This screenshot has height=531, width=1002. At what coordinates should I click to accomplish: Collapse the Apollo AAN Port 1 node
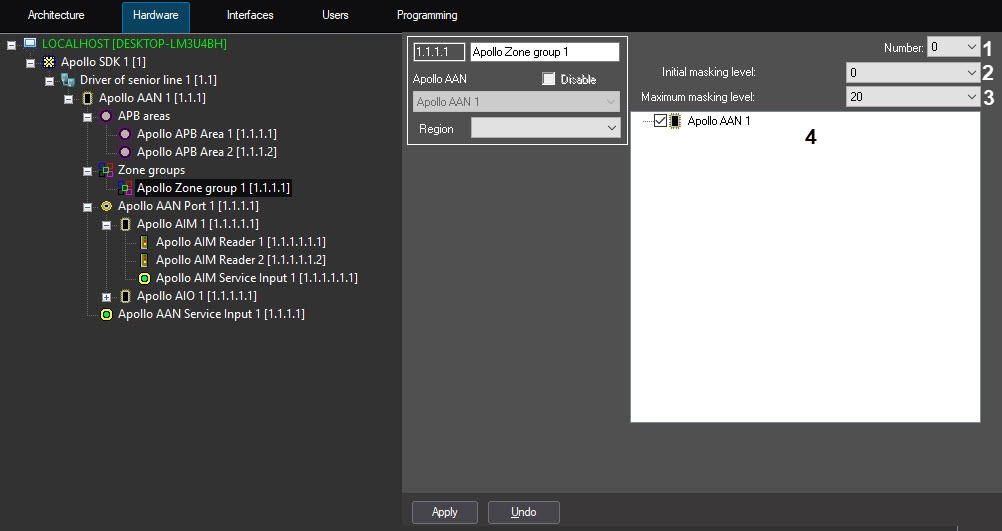click(88, 207)
